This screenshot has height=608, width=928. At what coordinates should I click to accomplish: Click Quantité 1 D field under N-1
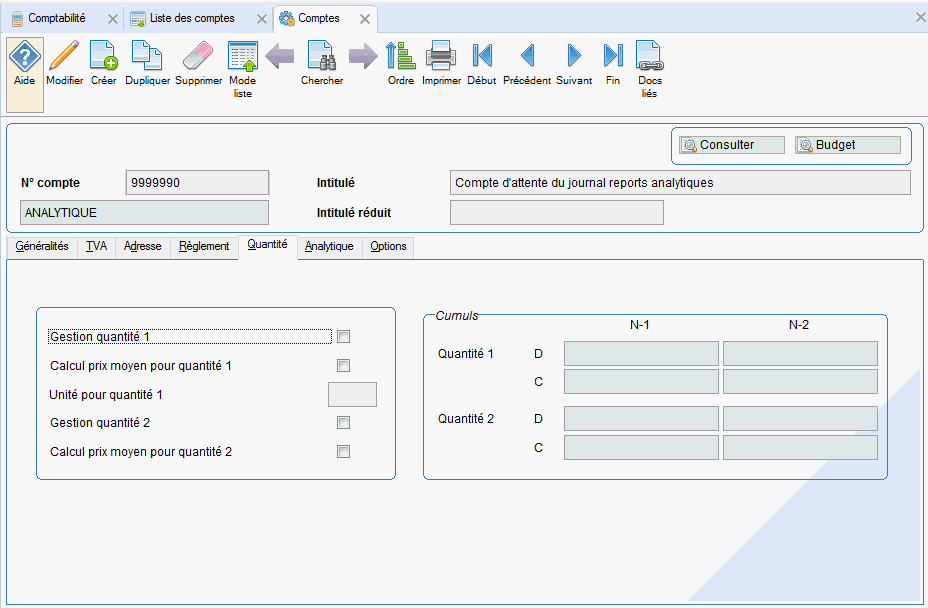pos(641,353)
